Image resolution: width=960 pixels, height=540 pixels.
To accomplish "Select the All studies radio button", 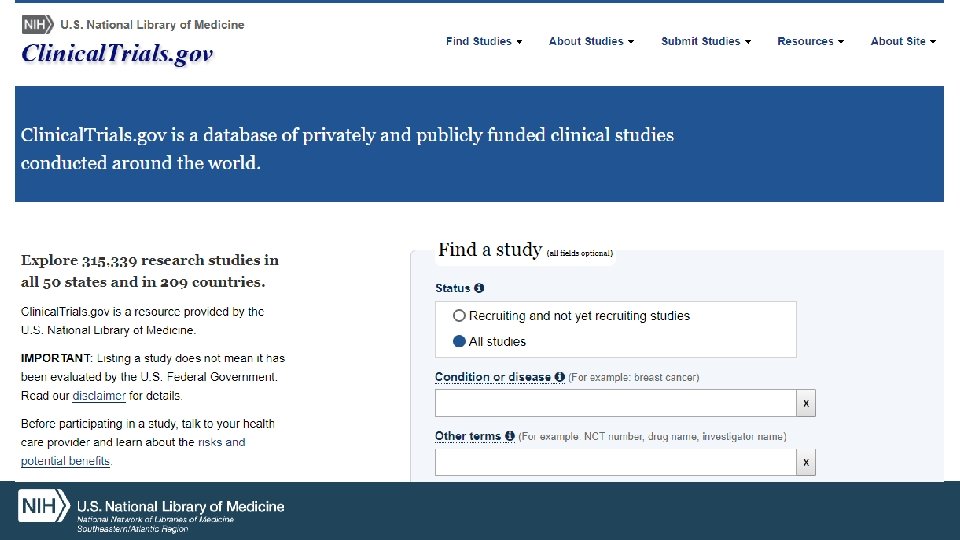I will [x=459, y=341].
